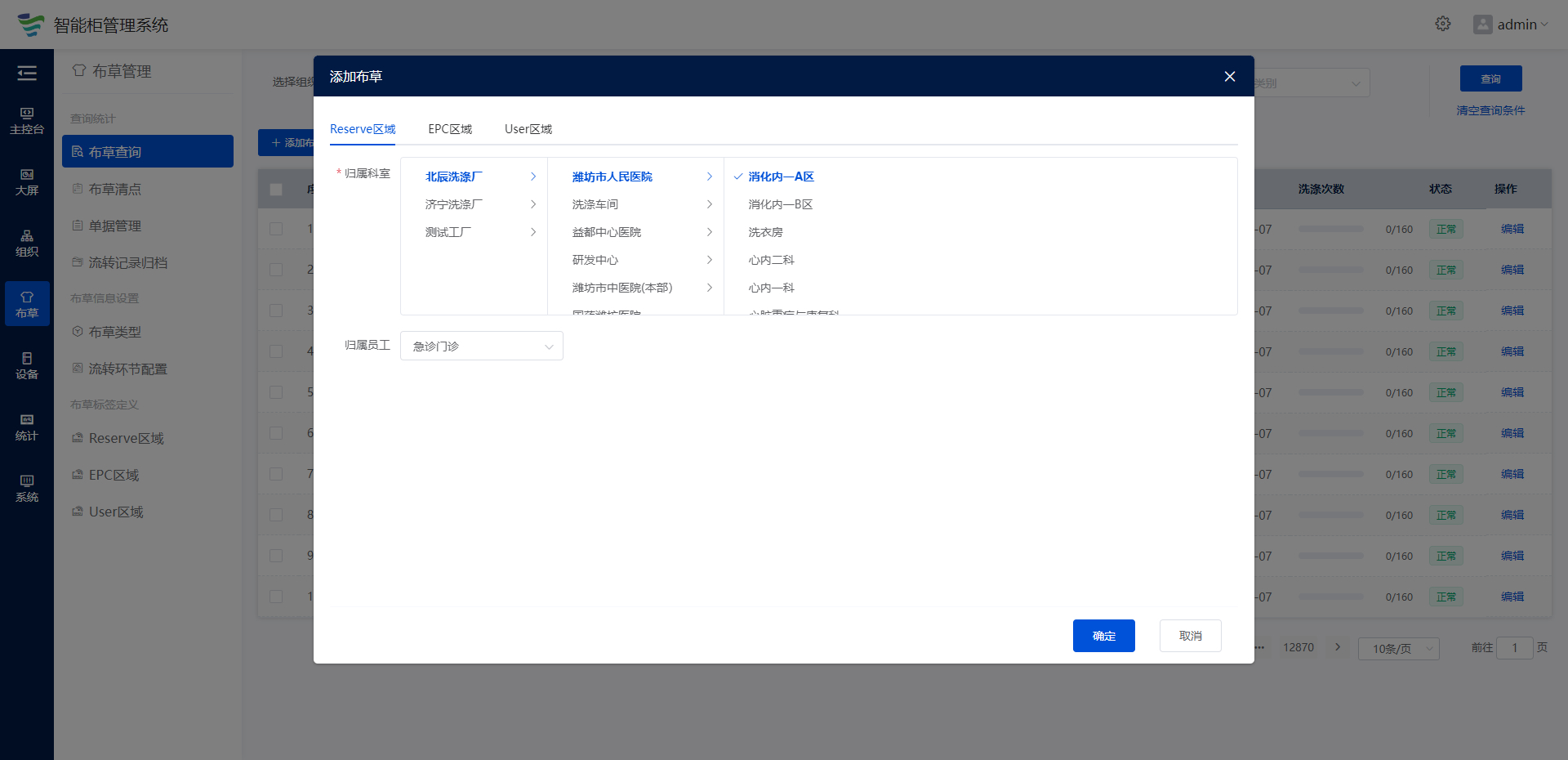The image size is (1568, 760).
Task: Close the 添加布草 dialog with X
Action: click(x=1229, y=76)
